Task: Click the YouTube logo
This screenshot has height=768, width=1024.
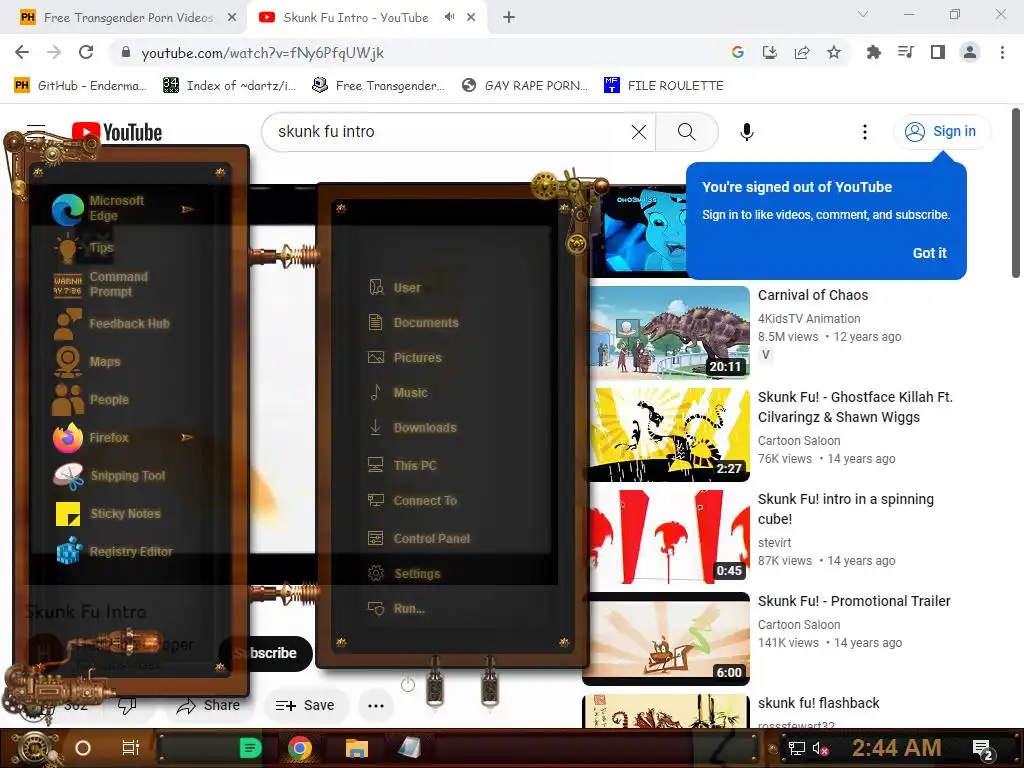Action: [117, 132]
